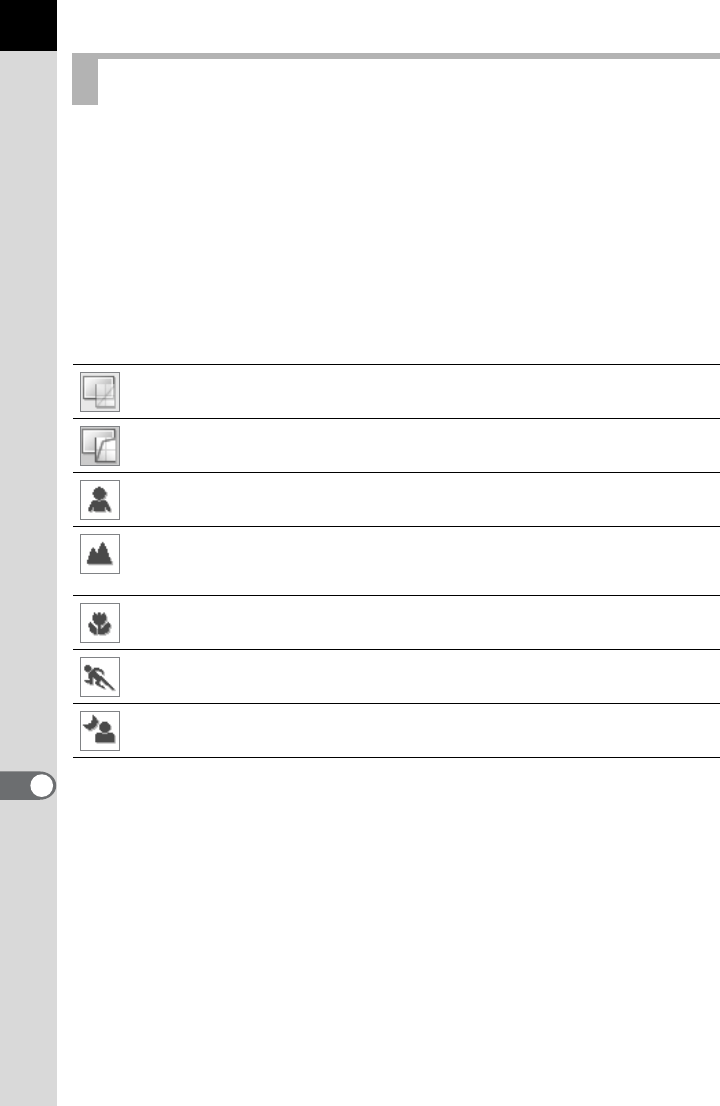Select the linear tone curve icon
Image resolution: width=720 pixels, height=1106 pixels.
click(100, 392)
